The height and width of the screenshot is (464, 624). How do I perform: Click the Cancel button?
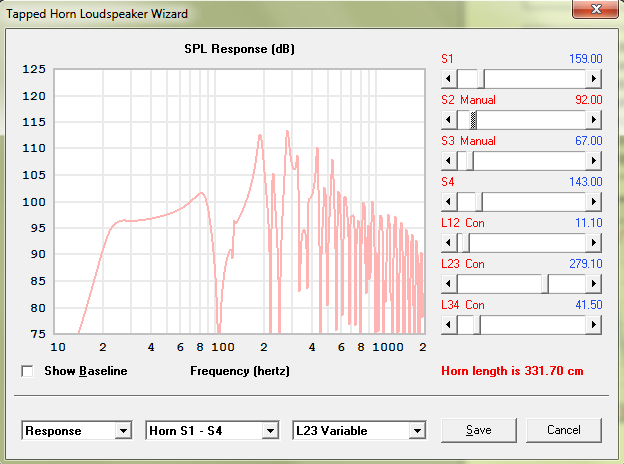[564, 430]
